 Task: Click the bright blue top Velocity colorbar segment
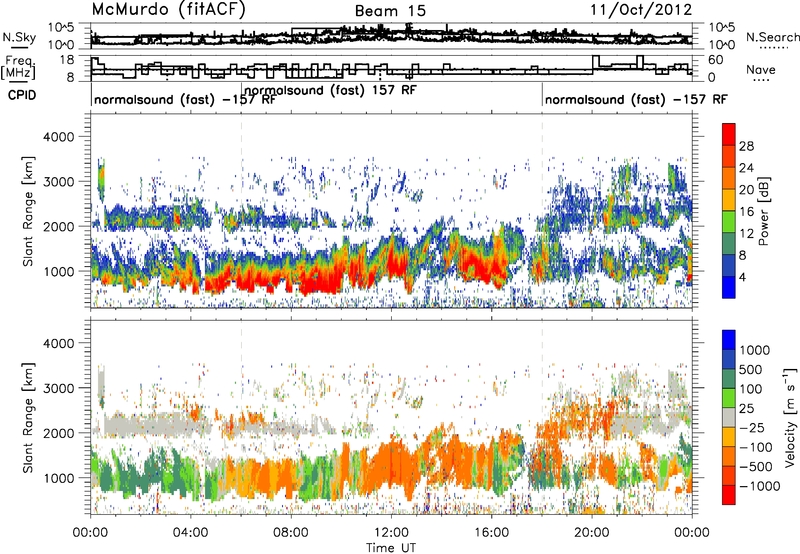pyautogui.click(x=729, y=340)
